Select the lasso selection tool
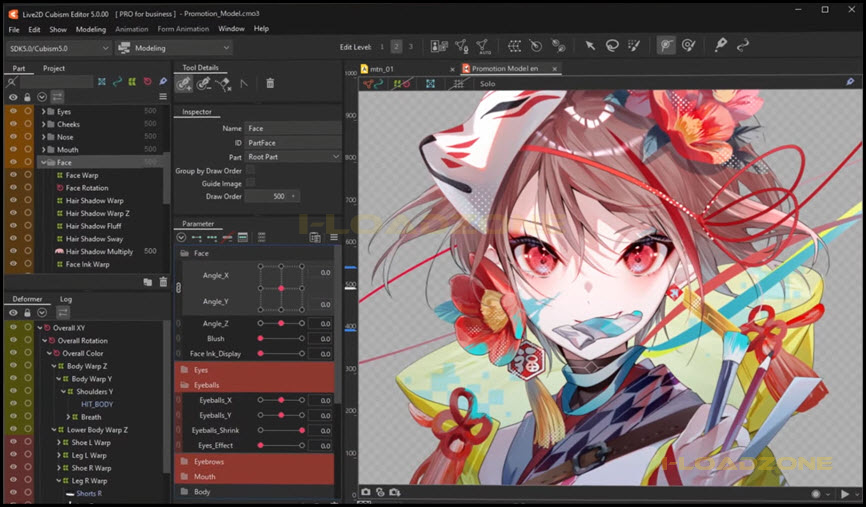This screenshot has height=507, width=866. pyautogui.click(x=612, y=46)
